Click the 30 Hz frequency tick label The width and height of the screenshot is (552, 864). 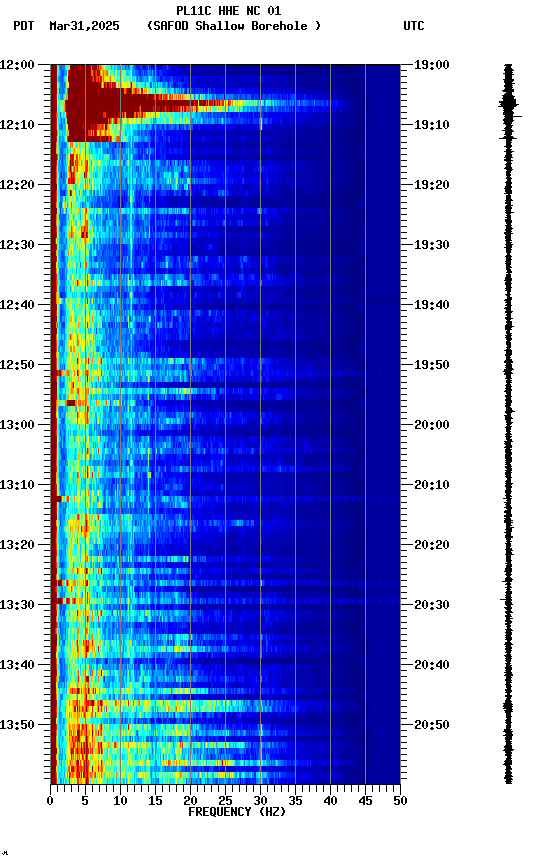[x=260, y=802]
